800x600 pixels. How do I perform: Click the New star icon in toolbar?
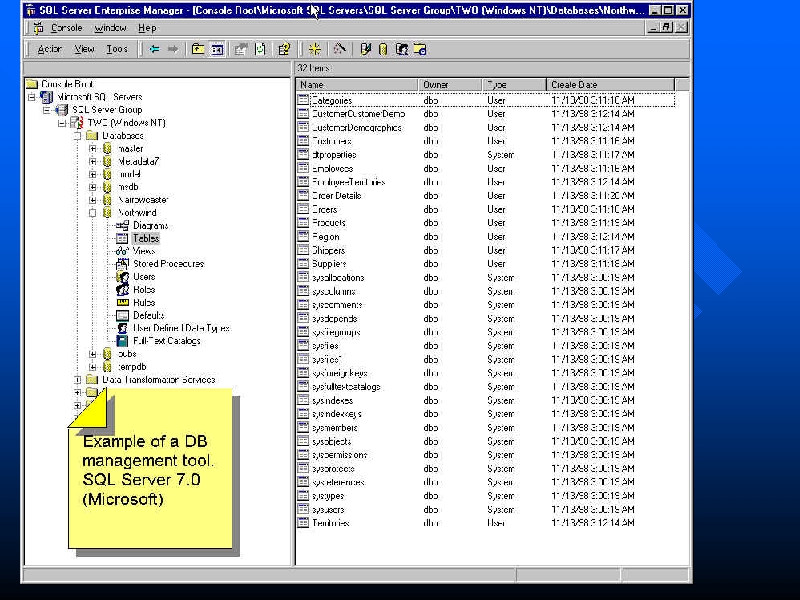[314, 49]
